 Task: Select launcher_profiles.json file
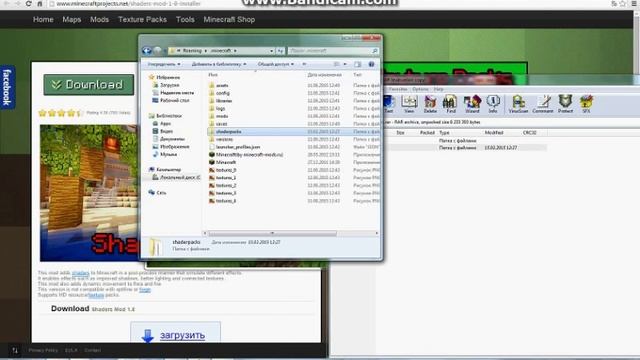[238, 147]
